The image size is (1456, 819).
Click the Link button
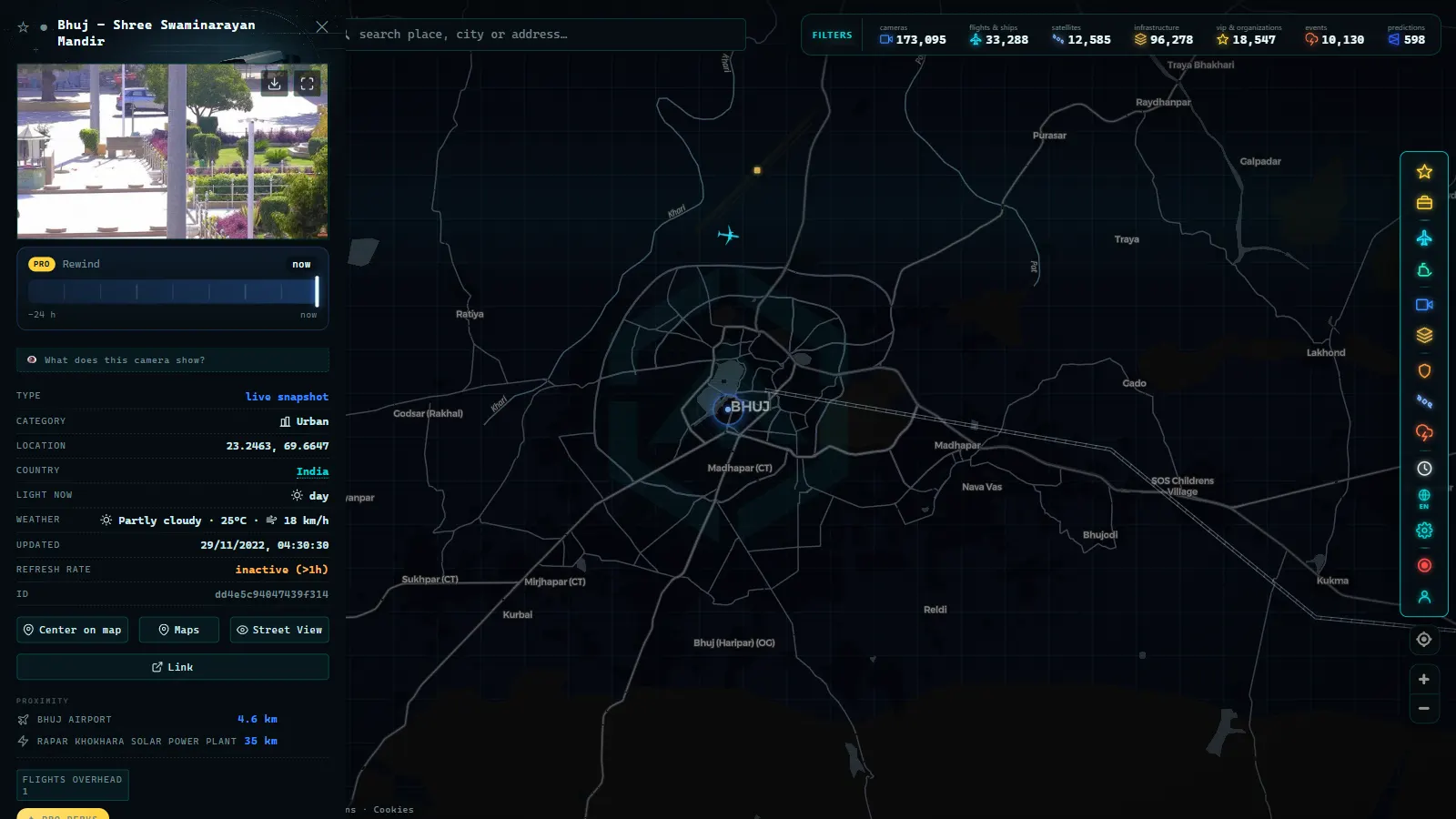(x=173, y=667)
